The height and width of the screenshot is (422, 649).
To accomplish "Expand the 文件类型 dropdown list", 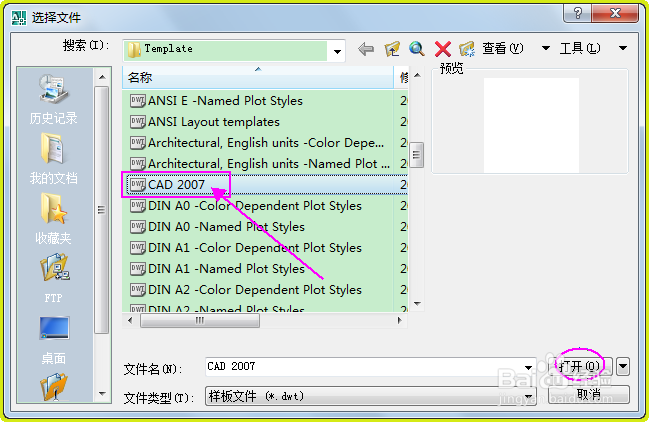I will 528,396.
